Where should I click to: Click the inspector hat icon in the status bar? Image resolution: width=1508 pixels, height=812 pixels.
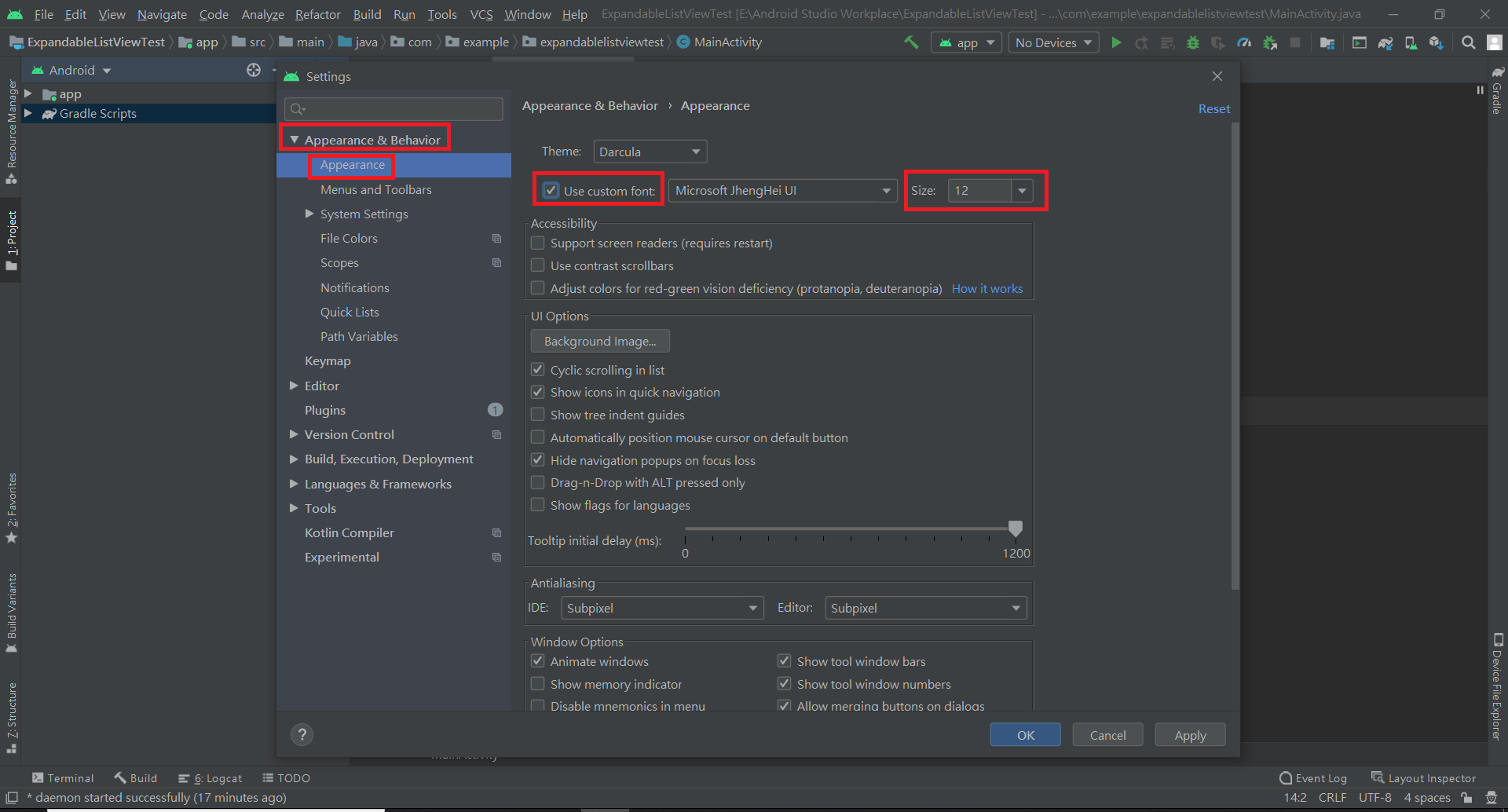(1491, 797)
